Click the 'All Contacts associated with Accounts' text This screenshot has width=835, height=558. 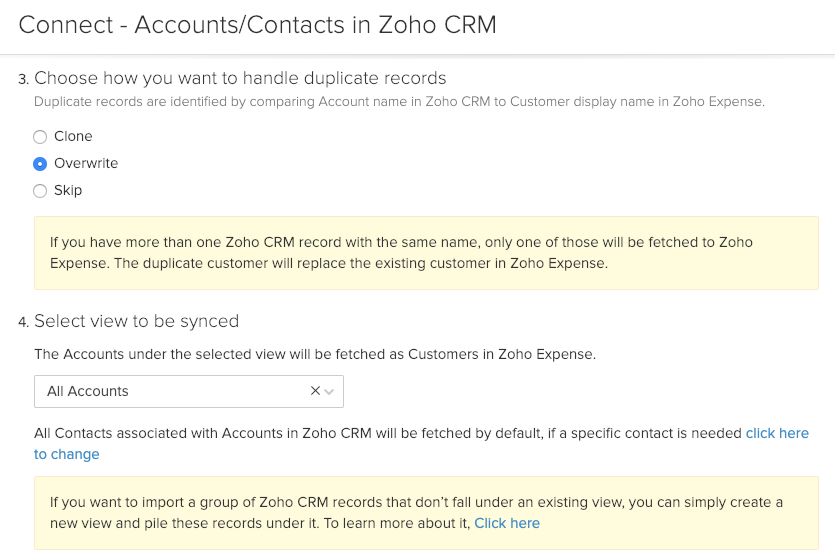388,433
